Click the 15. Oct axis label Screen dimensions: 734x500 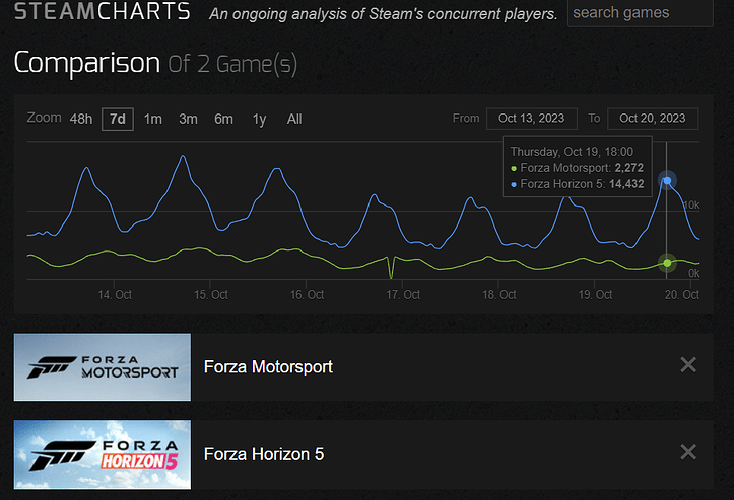[211, 294]
